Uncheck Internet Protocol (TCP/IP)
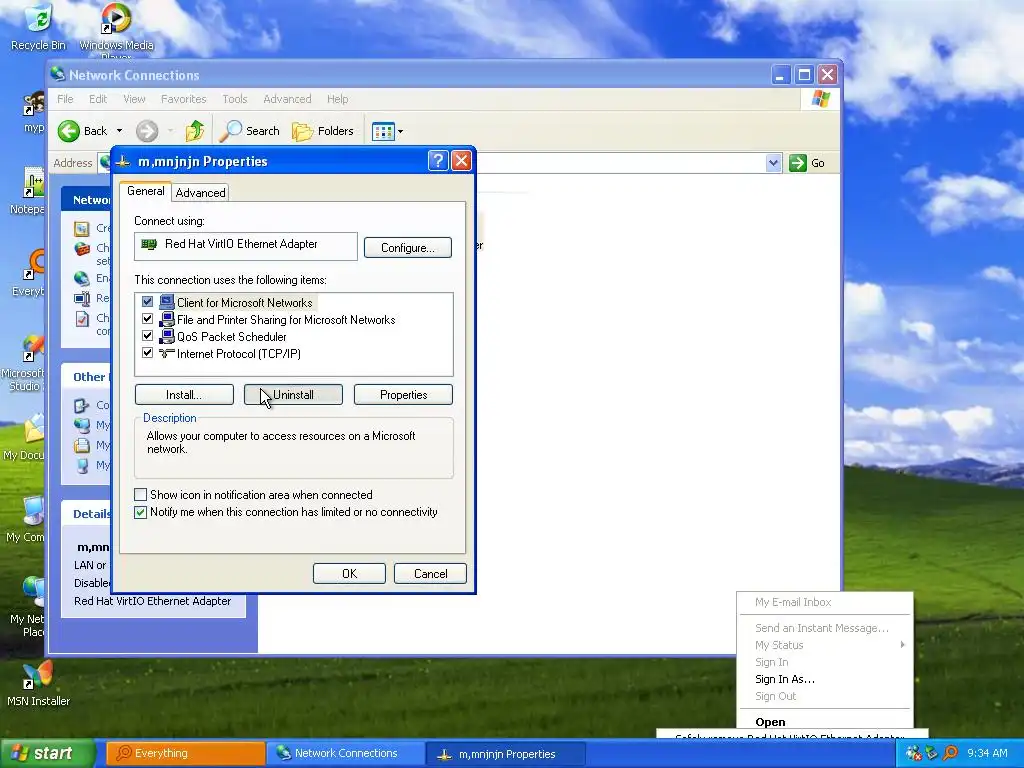This screenshot has height=768, width=1024. click(x=147, y=353)
